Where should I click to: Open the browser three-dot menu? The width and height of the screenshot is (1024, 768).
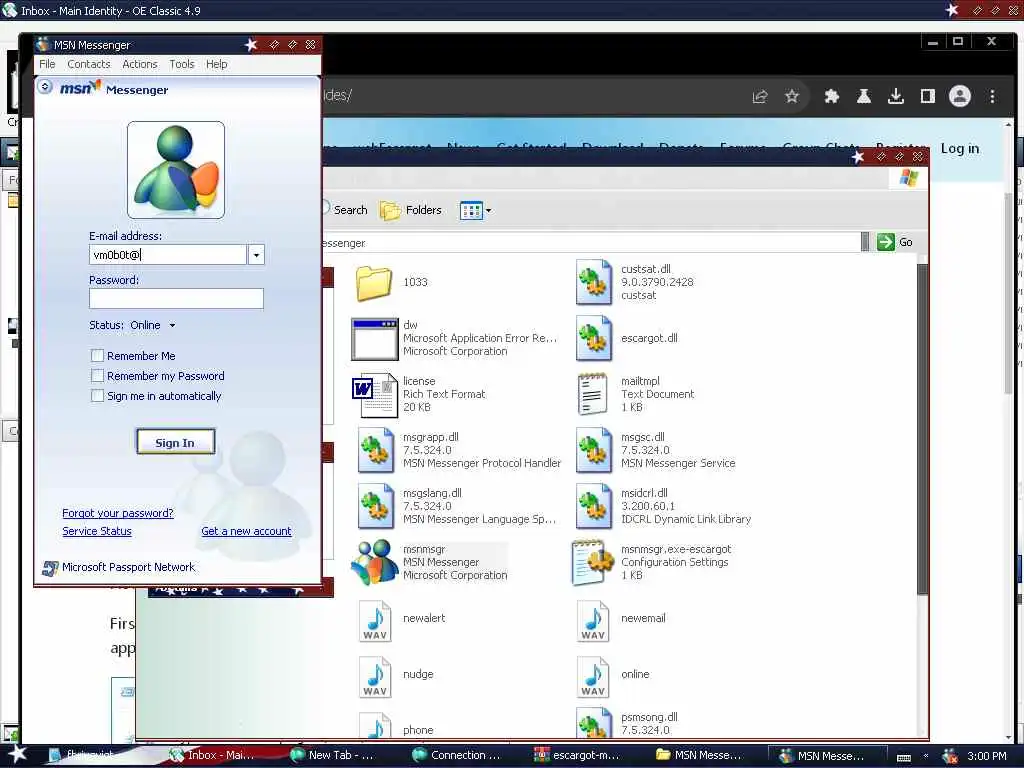pos(993,97)
